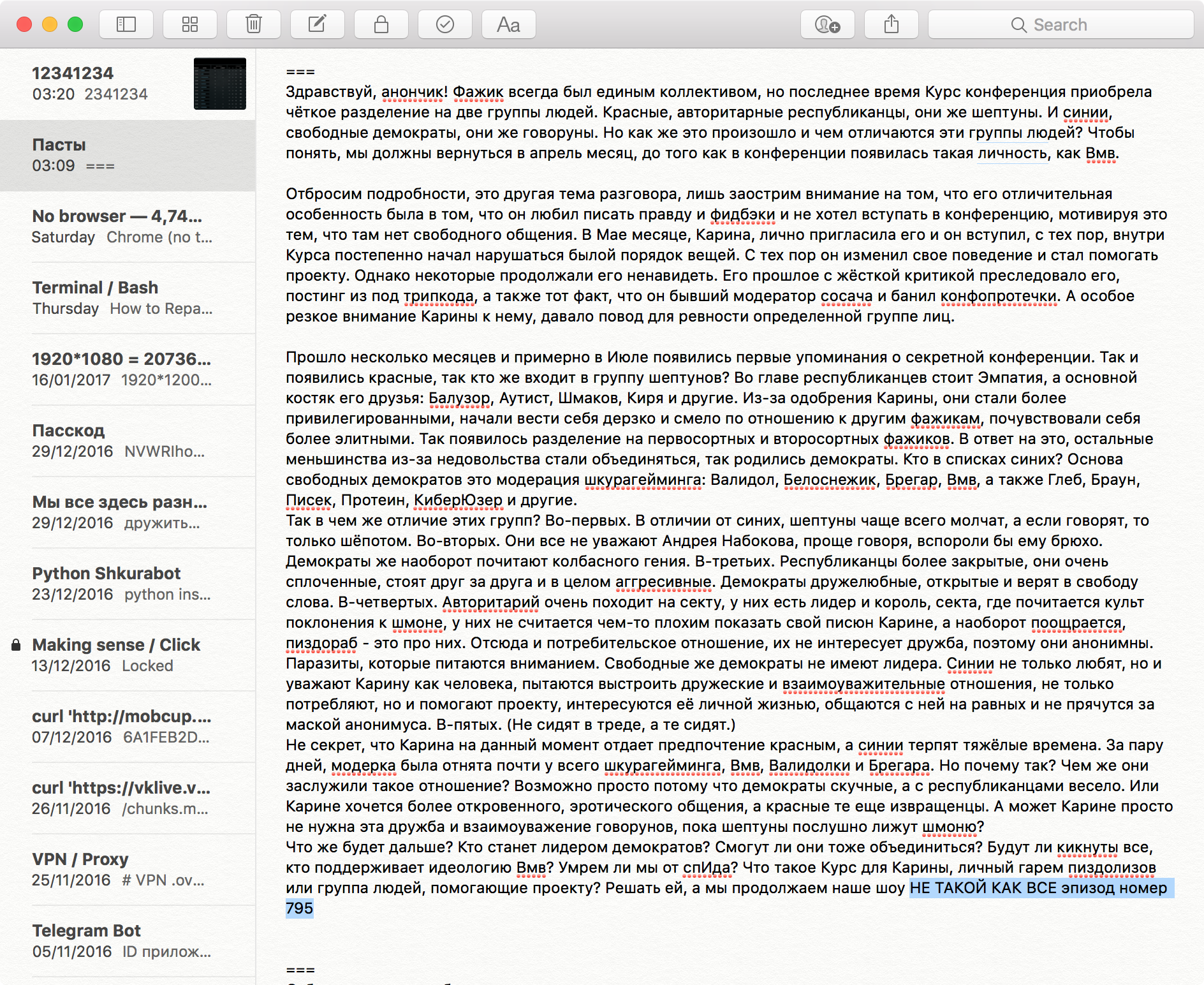Image resolution: width=1204 pixels, height=985 pixels.
Task: Open the share menu icon
Action: (x=892, y=25)
